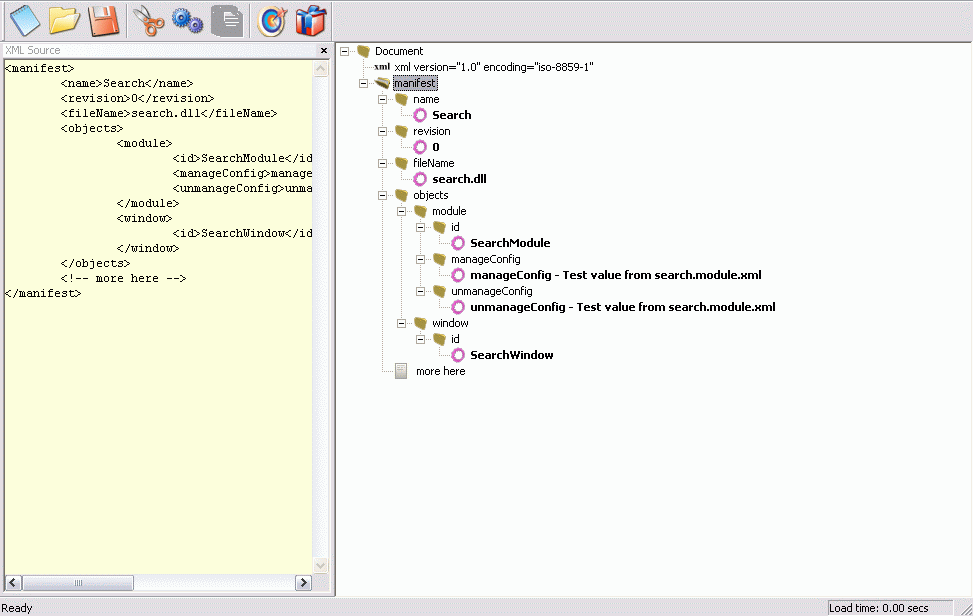Image resolution: width=973 pixels, height=616 pixels.
Task: Click the pink node icon beside Search
Action: pyautogui.click(x=419, y=115)
